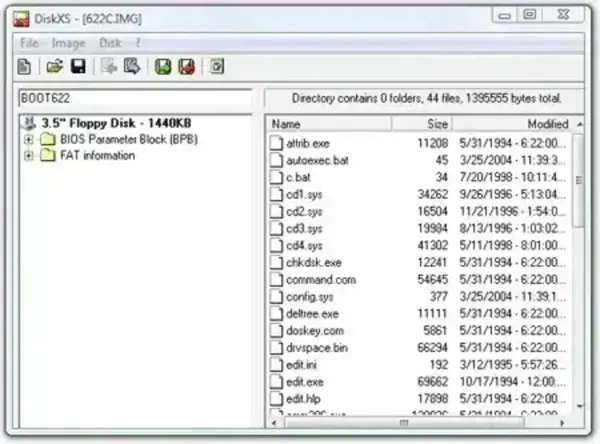Open the File menu

point(29,43)
